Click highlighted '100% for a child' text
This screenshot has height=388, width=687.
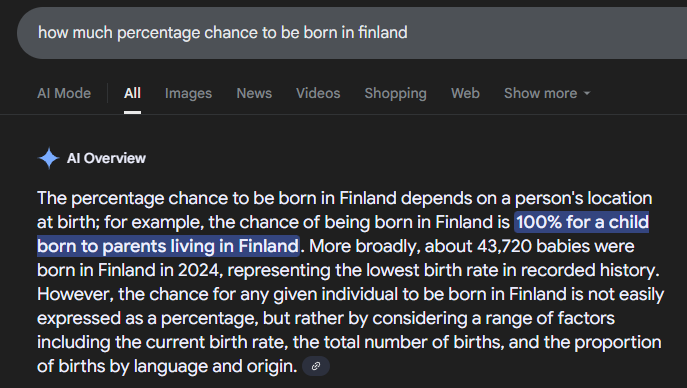582,222
